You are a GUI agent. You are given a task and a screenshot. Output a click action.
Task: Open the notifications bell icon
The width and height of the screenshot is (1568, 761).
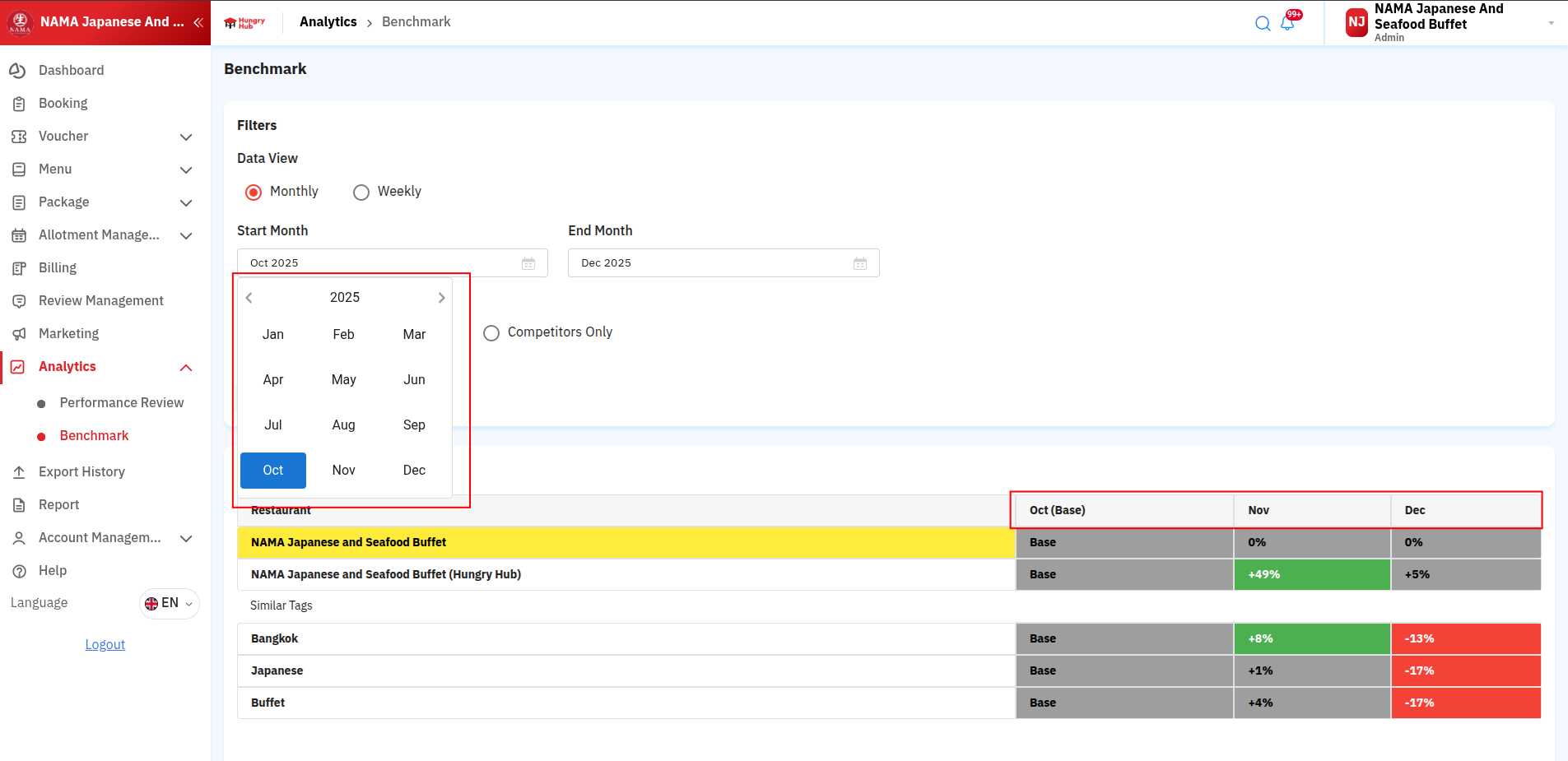[1287, 23]
